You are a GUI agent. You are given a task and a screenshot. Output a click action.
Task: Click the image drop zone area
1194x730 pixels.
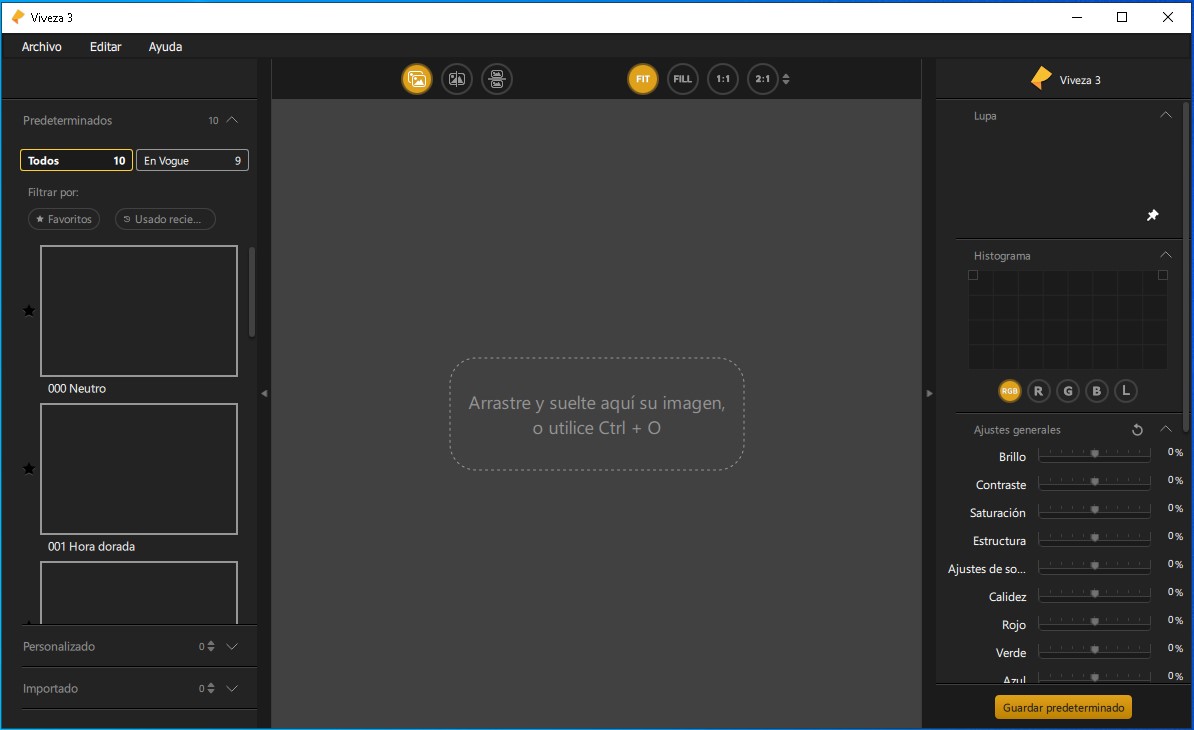(596, 414)
